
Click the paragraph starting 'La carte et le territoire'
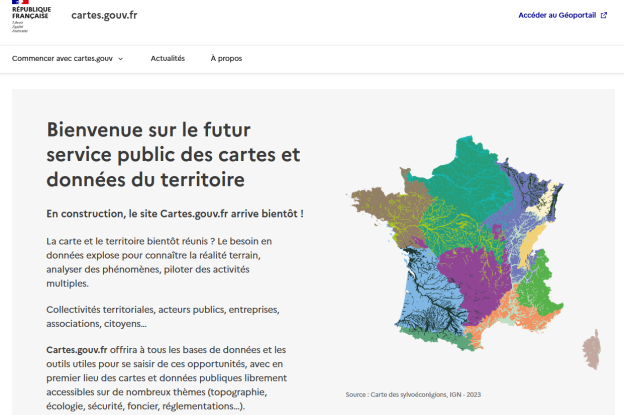tap(159, 262)
